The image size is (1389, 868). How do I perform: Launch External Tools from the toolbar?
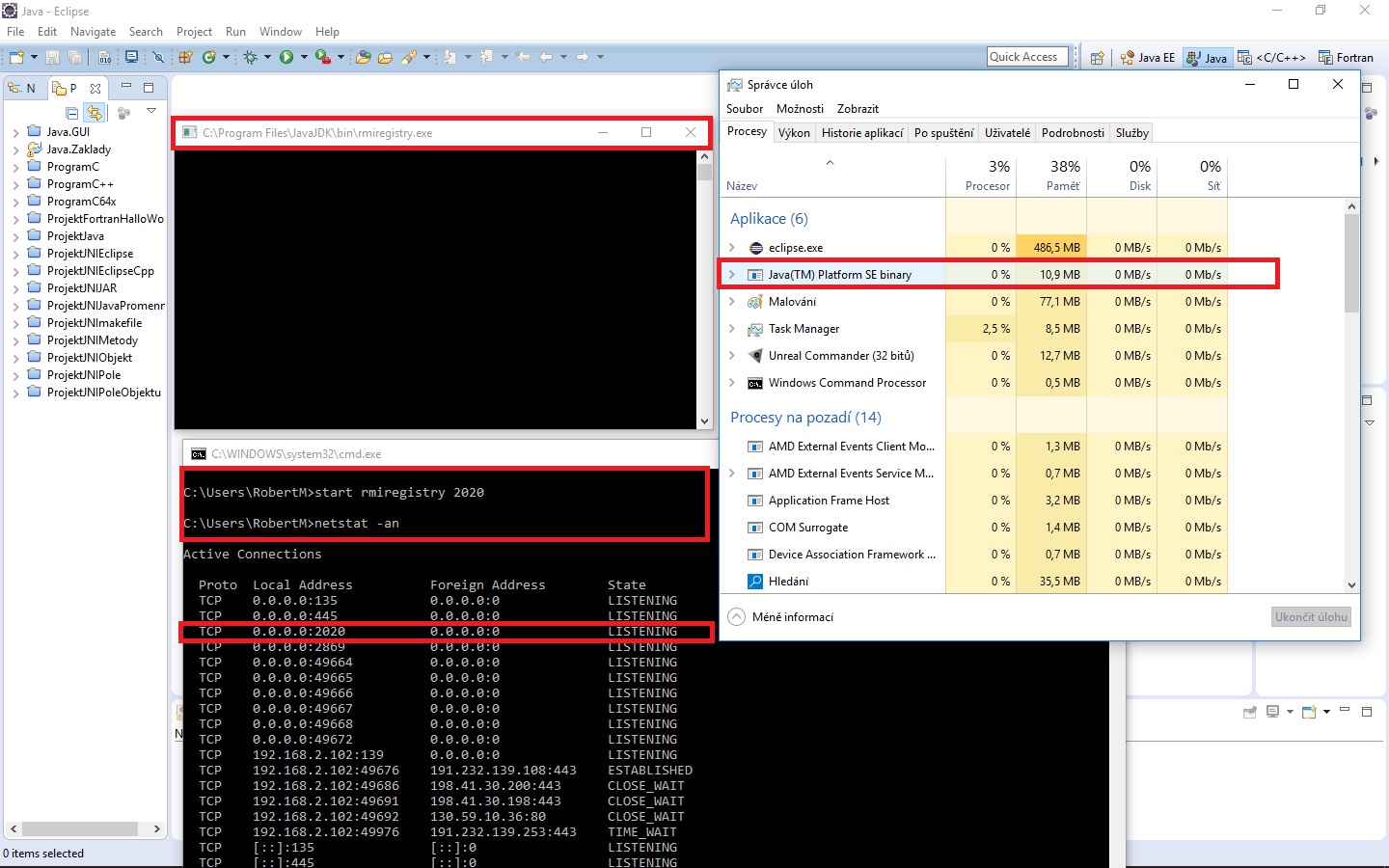click(x=322, y=56)
